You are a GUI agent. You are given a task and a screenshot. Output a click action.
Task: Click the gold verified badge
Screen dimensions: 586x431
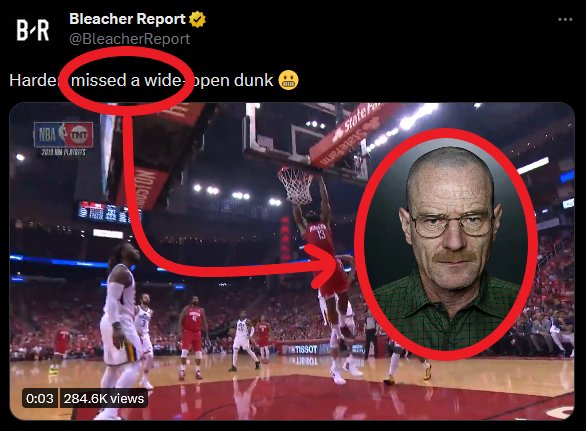197,19
